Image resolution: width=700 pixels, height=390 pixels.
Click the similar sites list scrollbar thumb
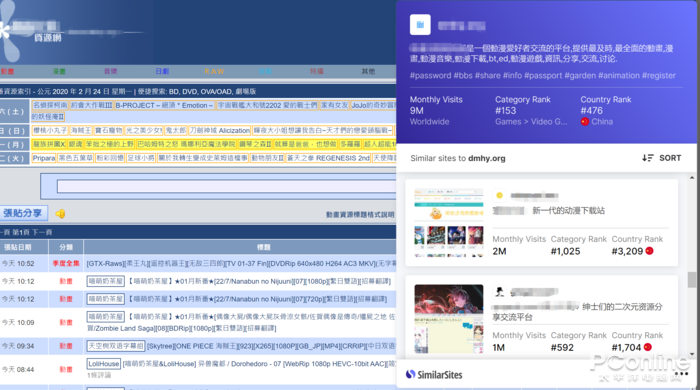692,280
